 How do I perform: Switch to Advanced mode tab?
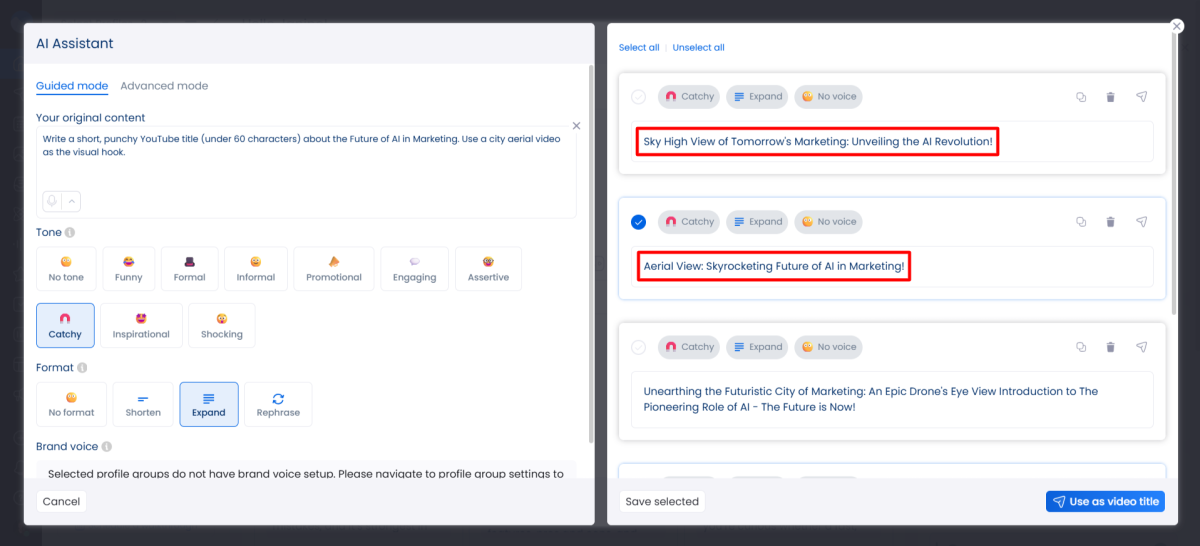164,86
